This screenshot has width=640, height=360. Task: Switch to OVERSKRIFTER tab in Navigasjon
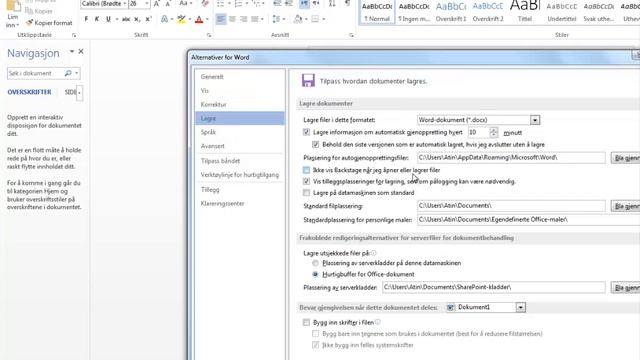(29, 92)
